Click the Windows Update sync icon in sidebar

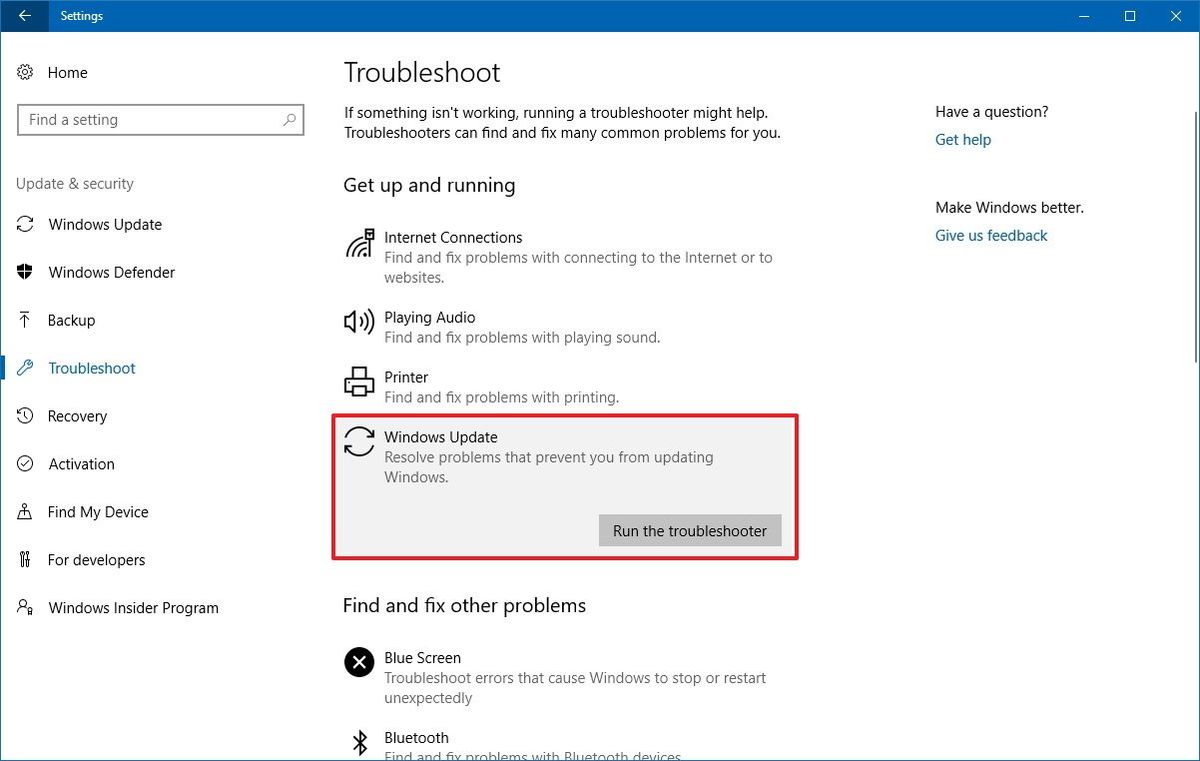(25, 225)
